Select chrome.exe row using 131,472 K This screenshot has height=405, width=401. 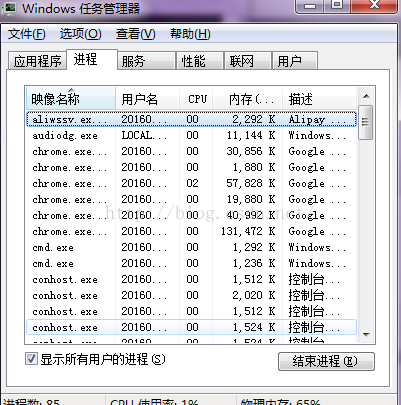coord(191,231)
